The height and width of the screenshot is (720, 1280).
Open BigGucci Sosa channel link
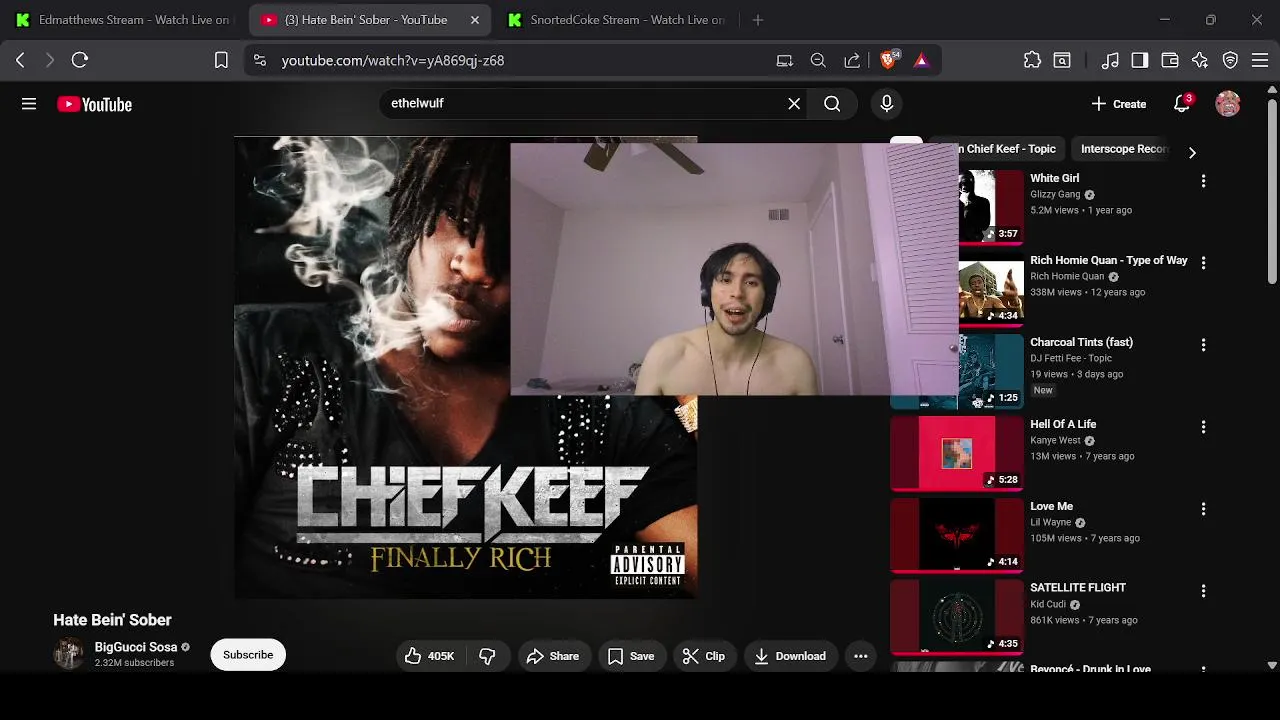click(135, 647)
